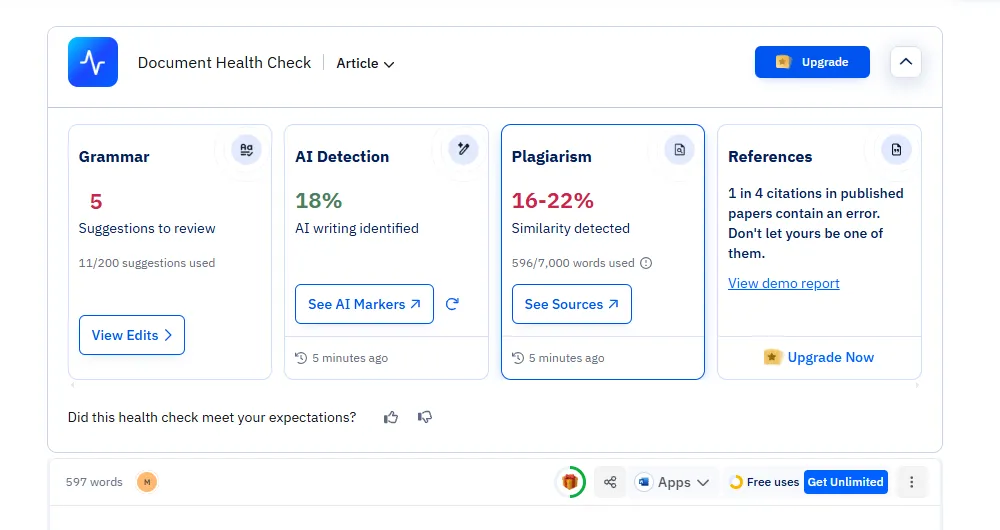Screen dimensions: 1000x530
Task: Click the M user avatar
Action: (147, 482)
